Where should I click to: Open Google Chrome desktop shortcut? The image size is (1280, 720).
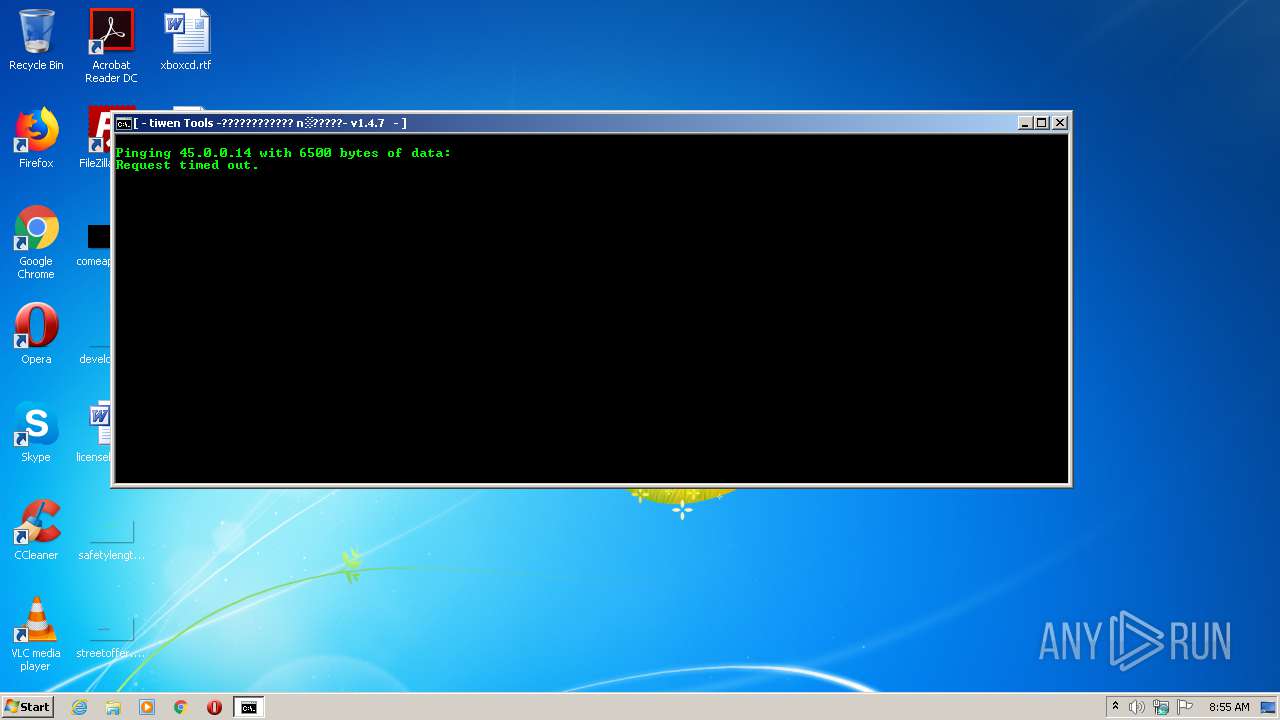pos(36,243)
